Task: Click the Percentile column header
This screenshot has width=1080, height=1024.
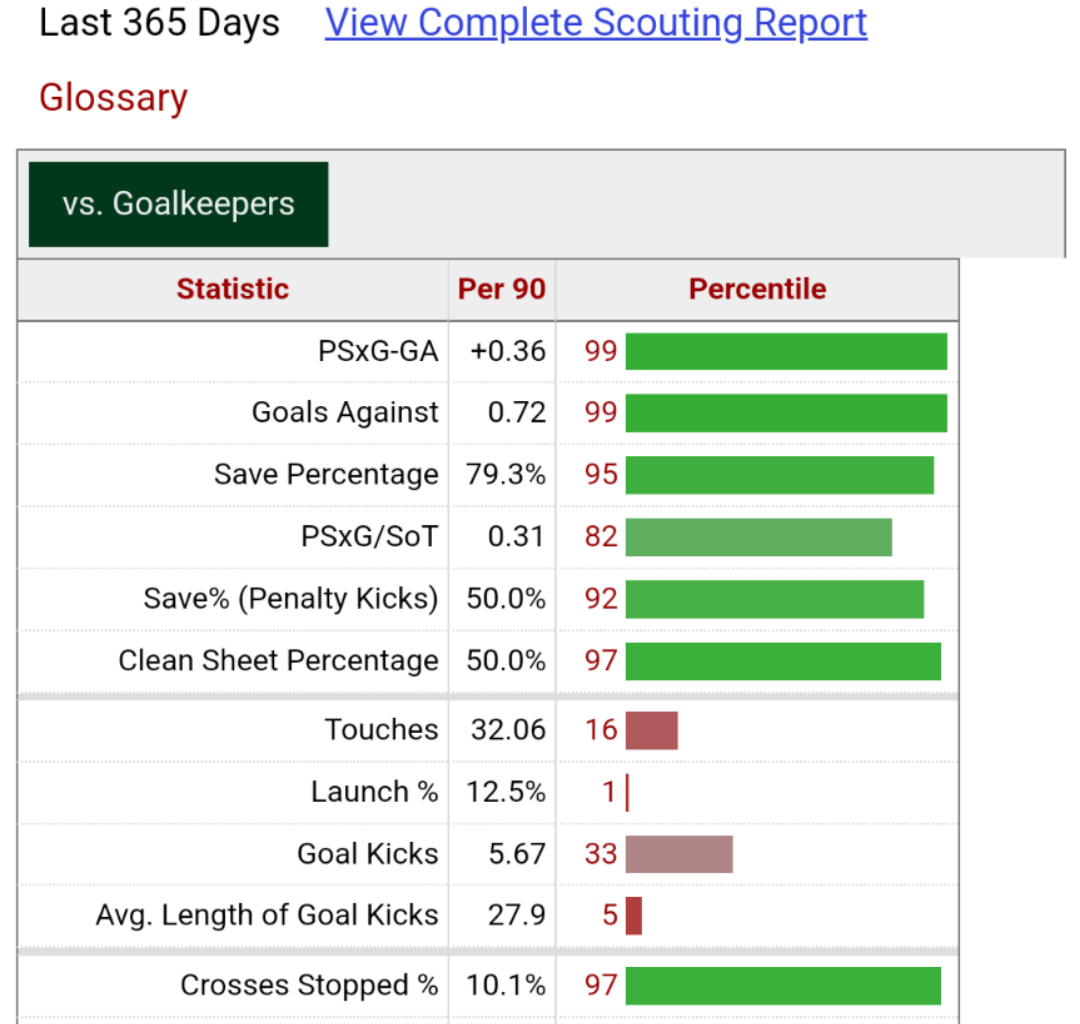Action: tap(757, 289)
